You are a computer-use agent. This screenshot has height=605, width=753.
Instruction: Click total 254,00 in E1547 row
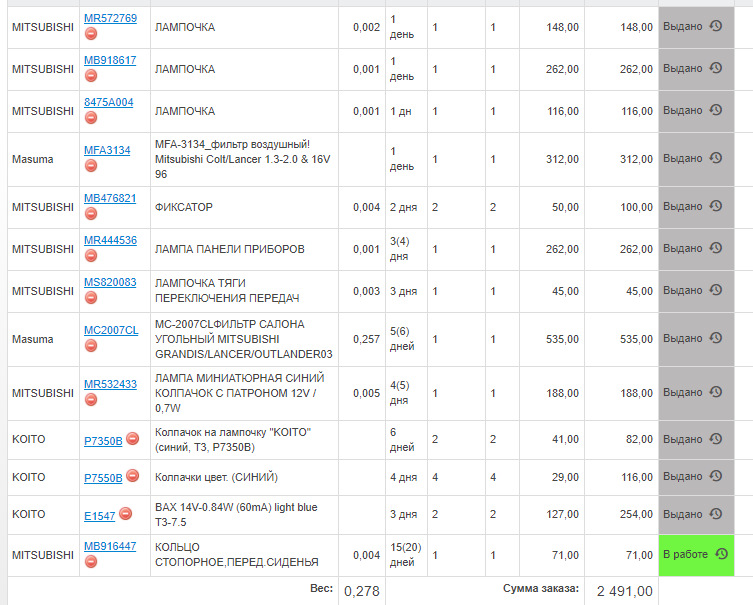pos(636,514)
